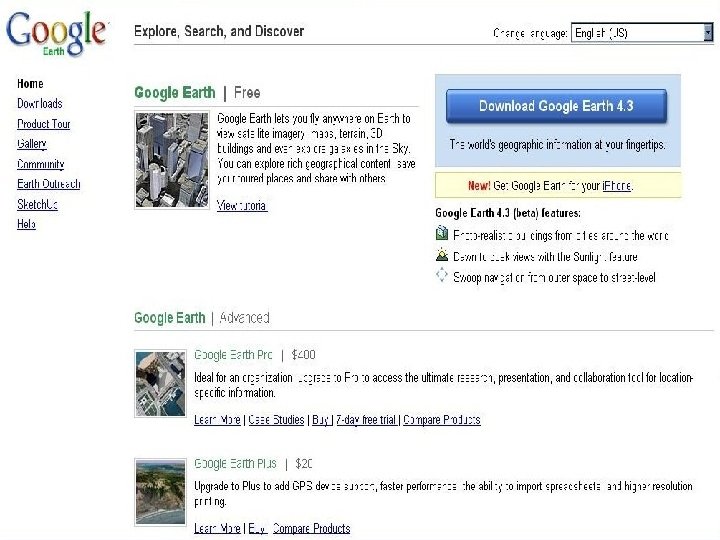Click Download Google Earth 4.3 button
The height and width of the screenshot is (540, 720).
[556, 106]
